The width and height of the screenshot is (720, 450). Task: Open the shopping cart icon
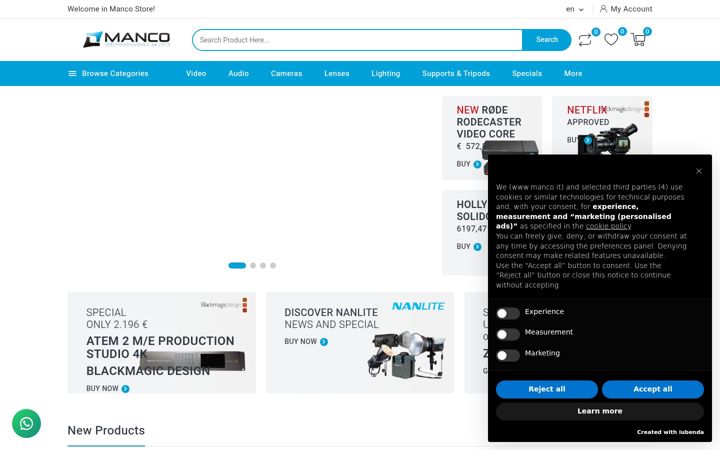(x=638, y=40)
